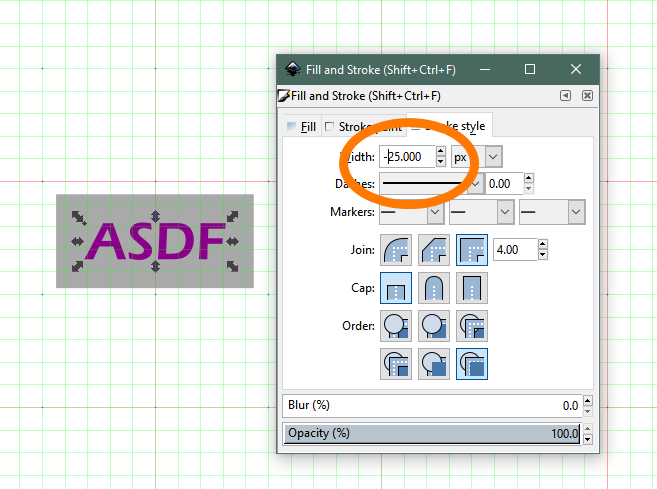The width and height of the screenshot is (657, 489).
Task: Select the bevel join icon
Action: click(x=433, y=250)
